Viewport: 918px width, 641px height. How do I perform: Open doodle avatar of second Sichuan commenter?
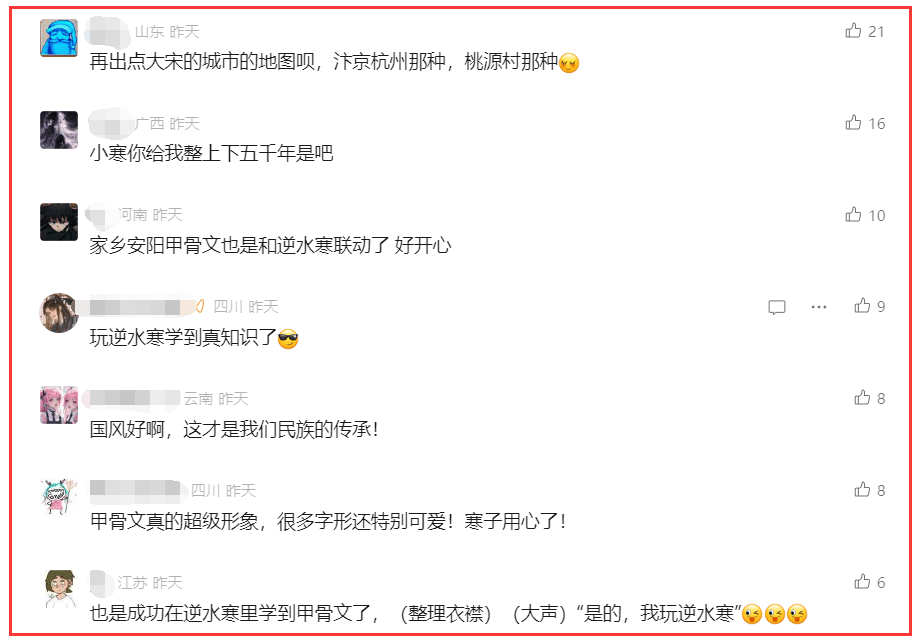[59, 497]
